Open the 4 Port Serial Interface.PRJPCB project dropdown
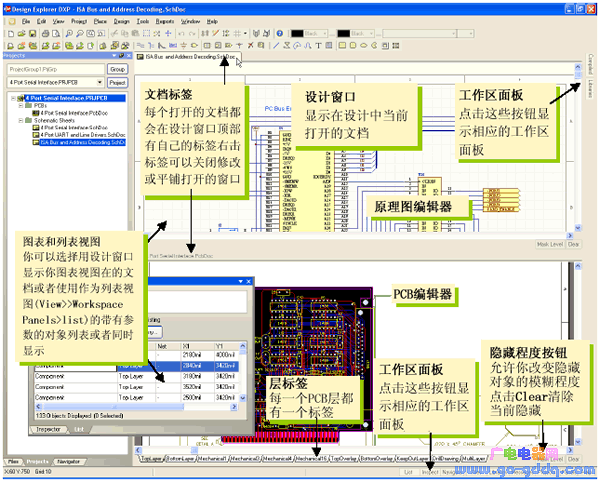The image size is (600, 482). click(98, 83)
